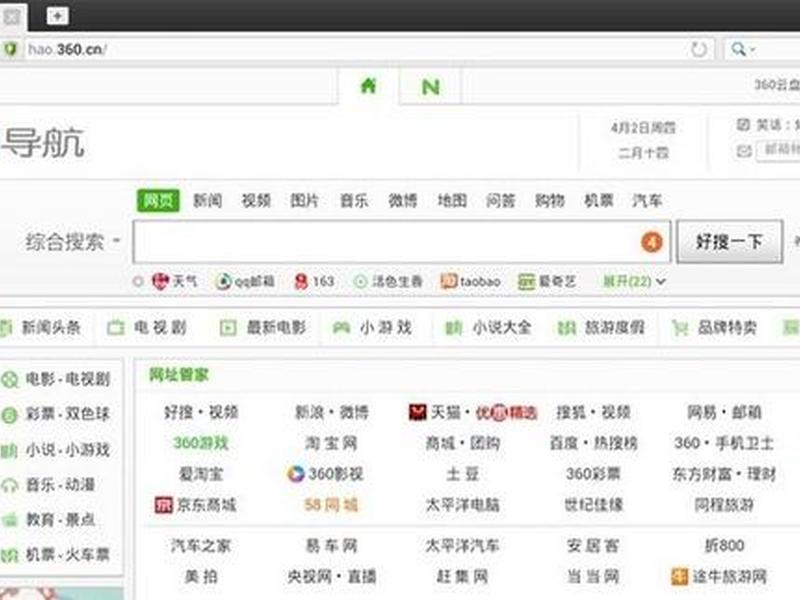
Task: Select the 汽车 search tab
Action: click(x=647, y=201)
